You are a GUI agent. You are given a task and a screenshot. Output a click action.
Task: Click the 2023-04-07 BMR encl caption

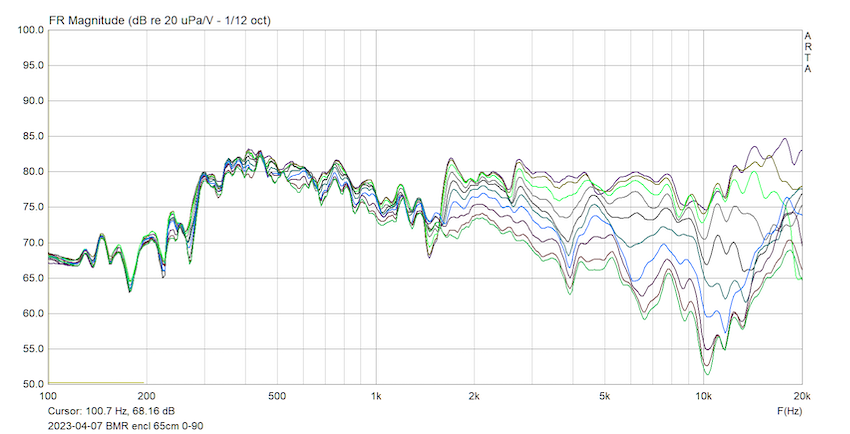coord(126,425)
